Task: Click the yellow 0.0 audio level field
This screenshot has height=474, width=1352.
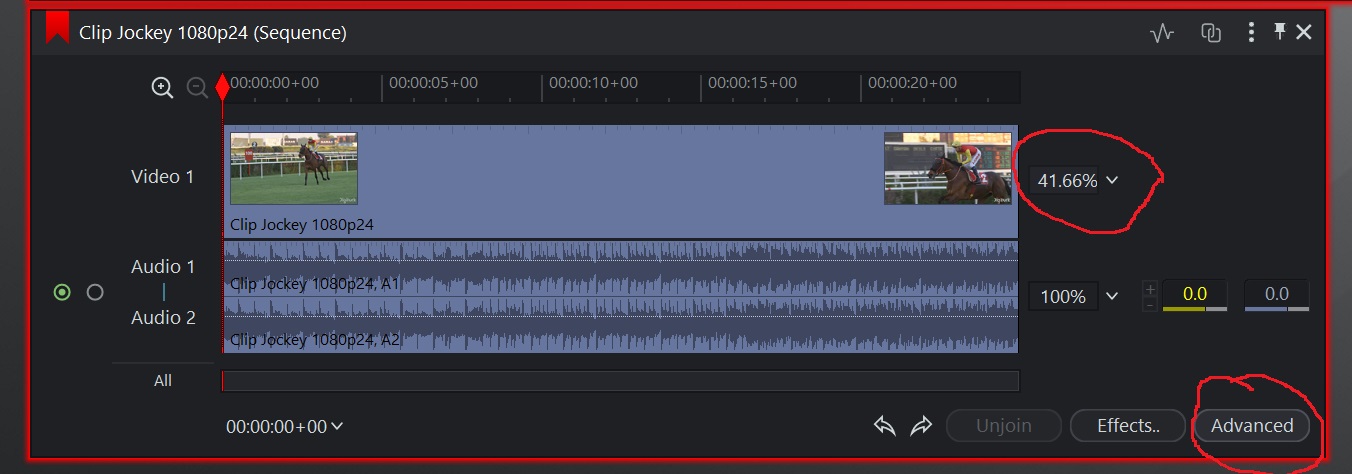Action: pyautogui.click(x=1195, y=295)
